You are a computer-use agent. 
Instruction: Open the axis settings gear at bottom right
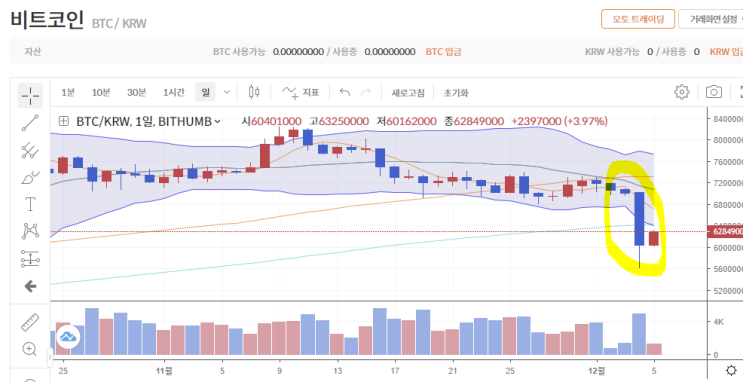pyautogui.click(x=731, y=370)
